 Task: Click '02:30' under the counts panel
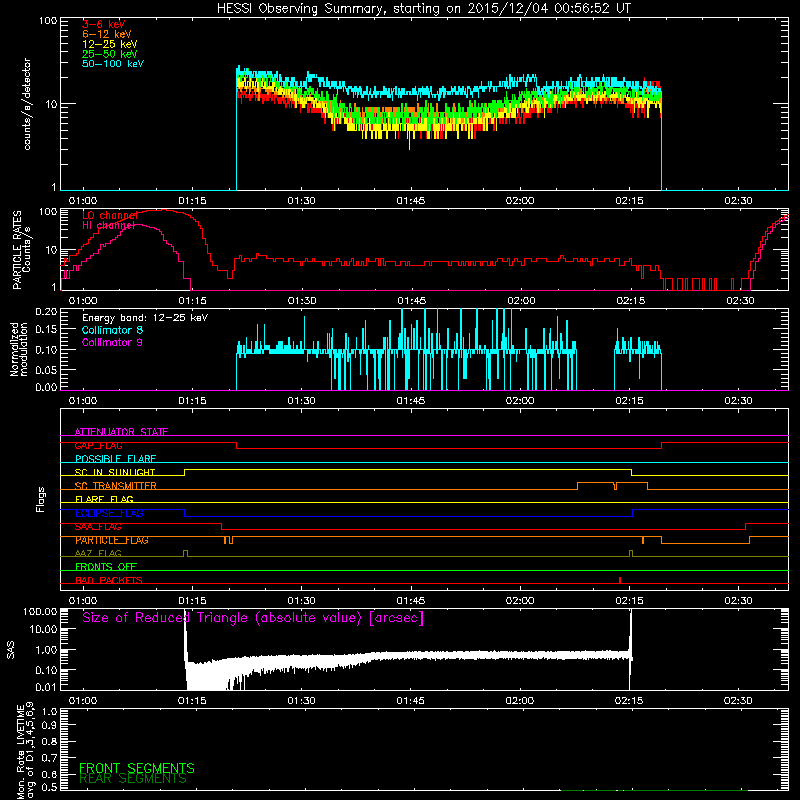pos(738,201)
